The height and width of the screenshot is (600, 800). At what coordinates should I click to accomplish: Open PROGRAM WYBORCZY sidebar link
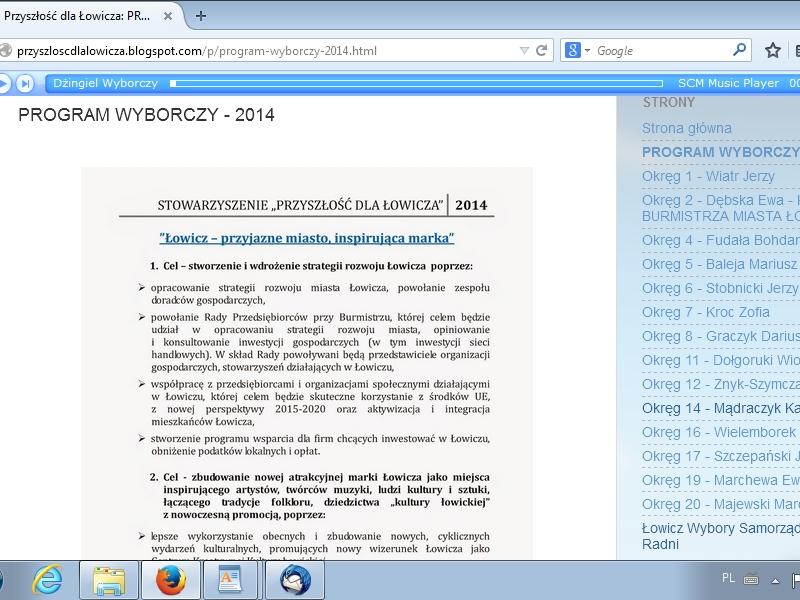pos(720,152)
